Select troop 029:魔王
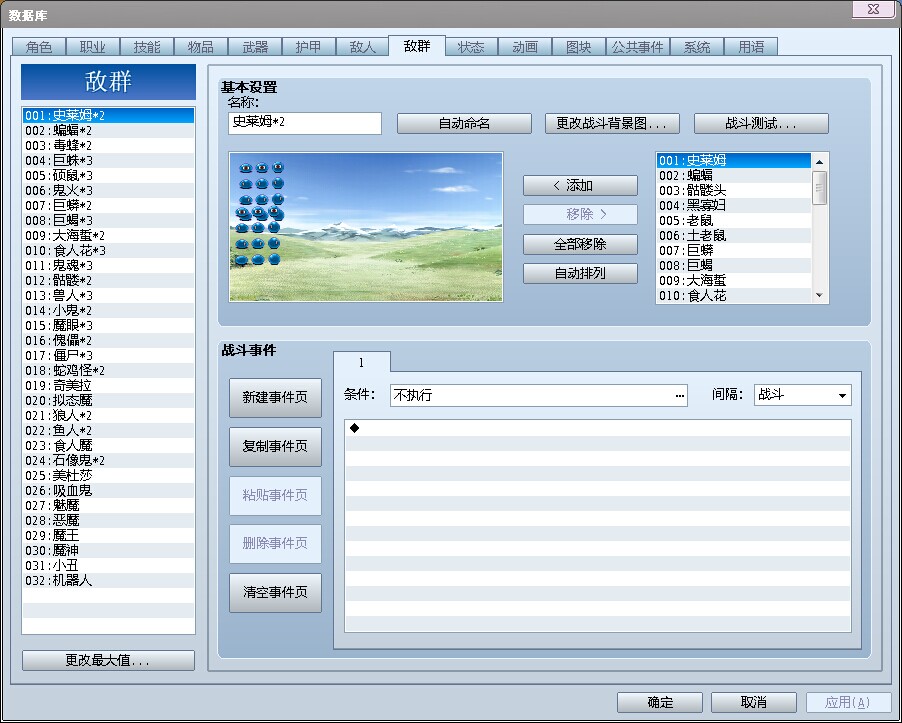The height and width of the screenshot is (723, 902). 108,535
